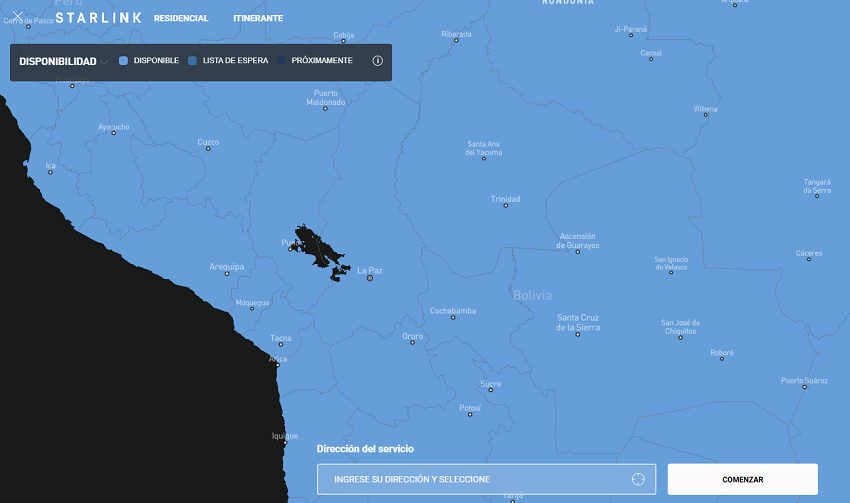Select the Trinidad city marker

click(505, 207)
